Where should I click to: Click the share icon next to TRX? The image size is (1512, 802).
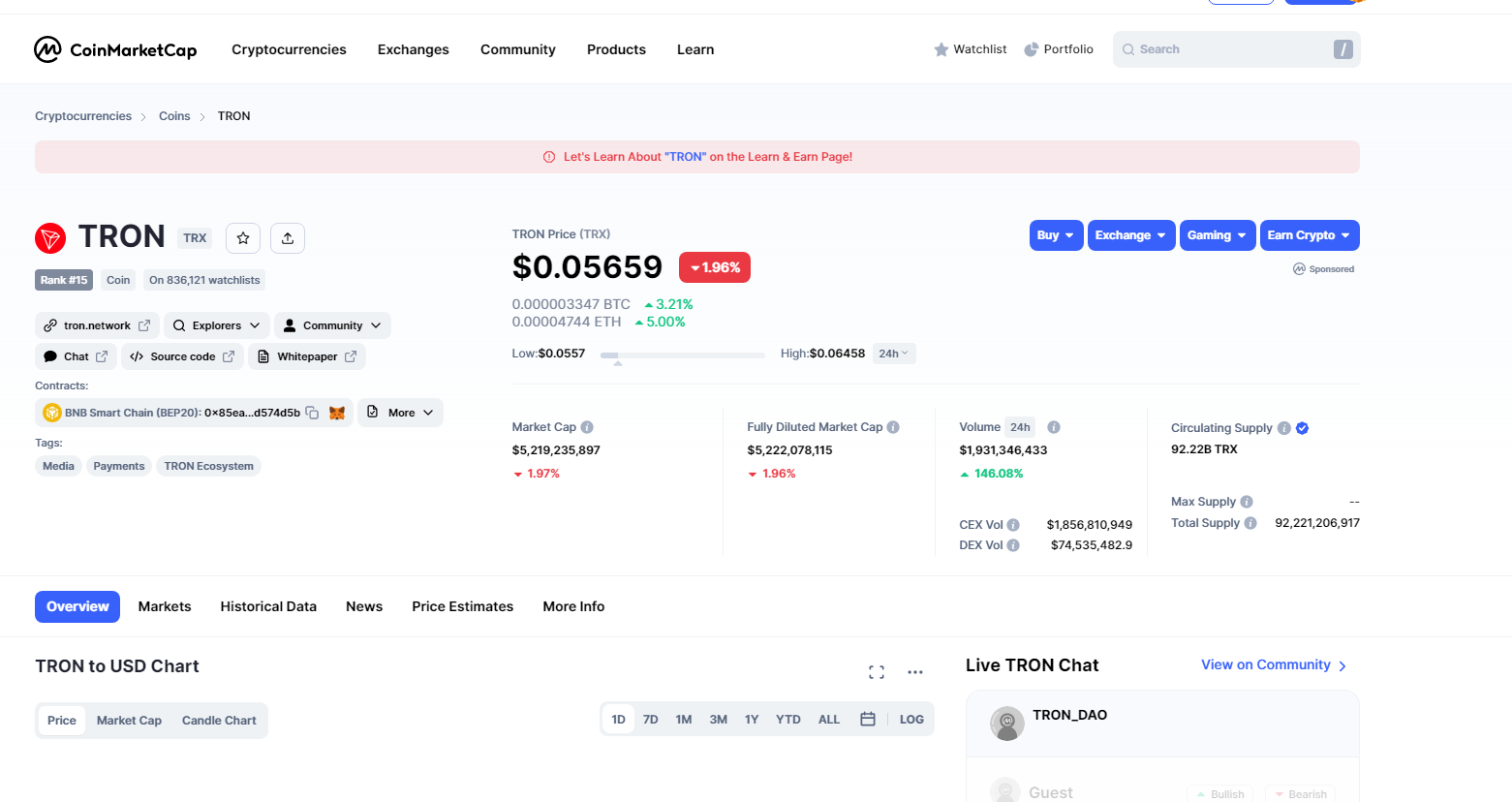[x=288, y=238]
